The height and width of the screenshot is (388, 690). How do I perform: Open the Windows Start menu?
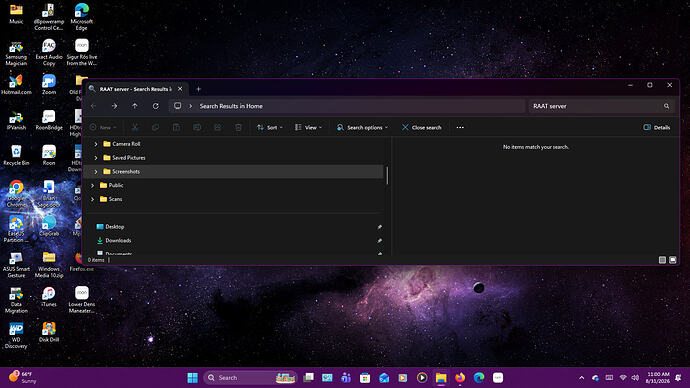192,377
